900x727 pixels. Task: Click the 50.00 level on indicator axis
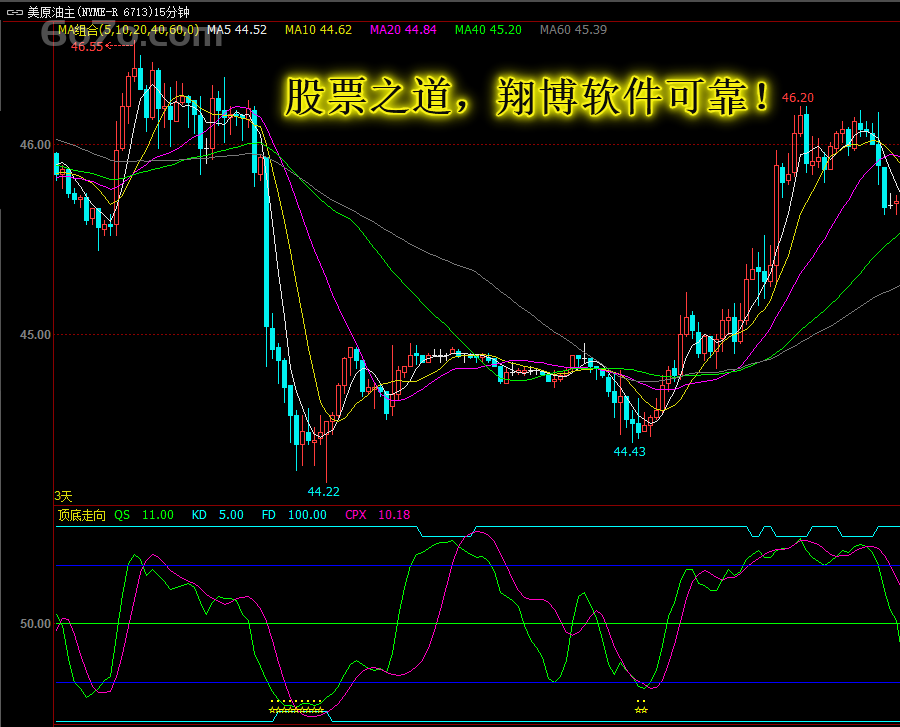pyautogui.click(x=35, y=623)
